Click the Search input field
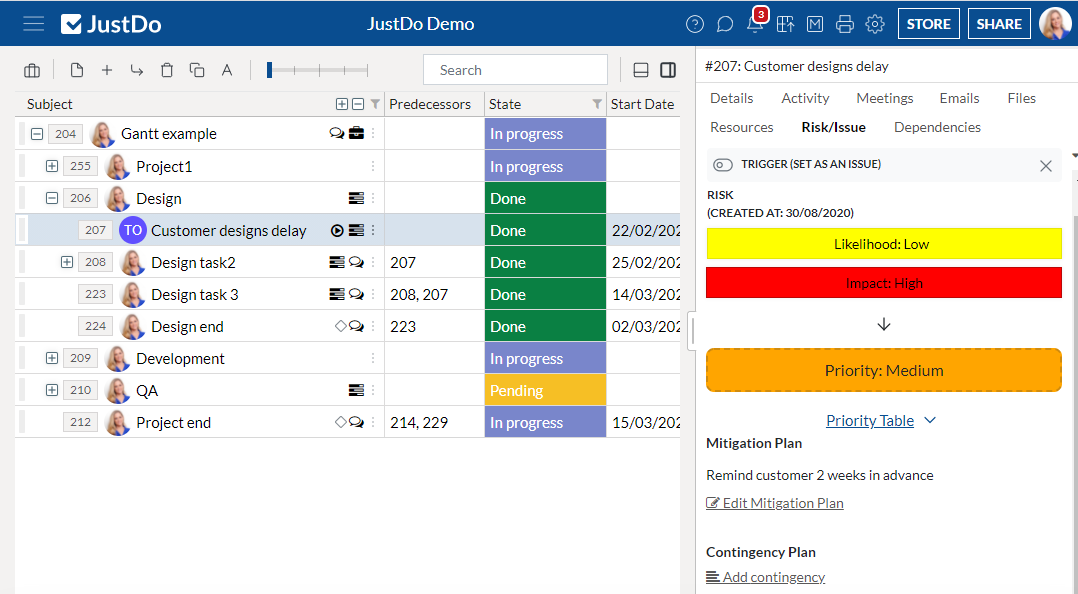This screenshot has width=1078, height=594. click(515, 70)
